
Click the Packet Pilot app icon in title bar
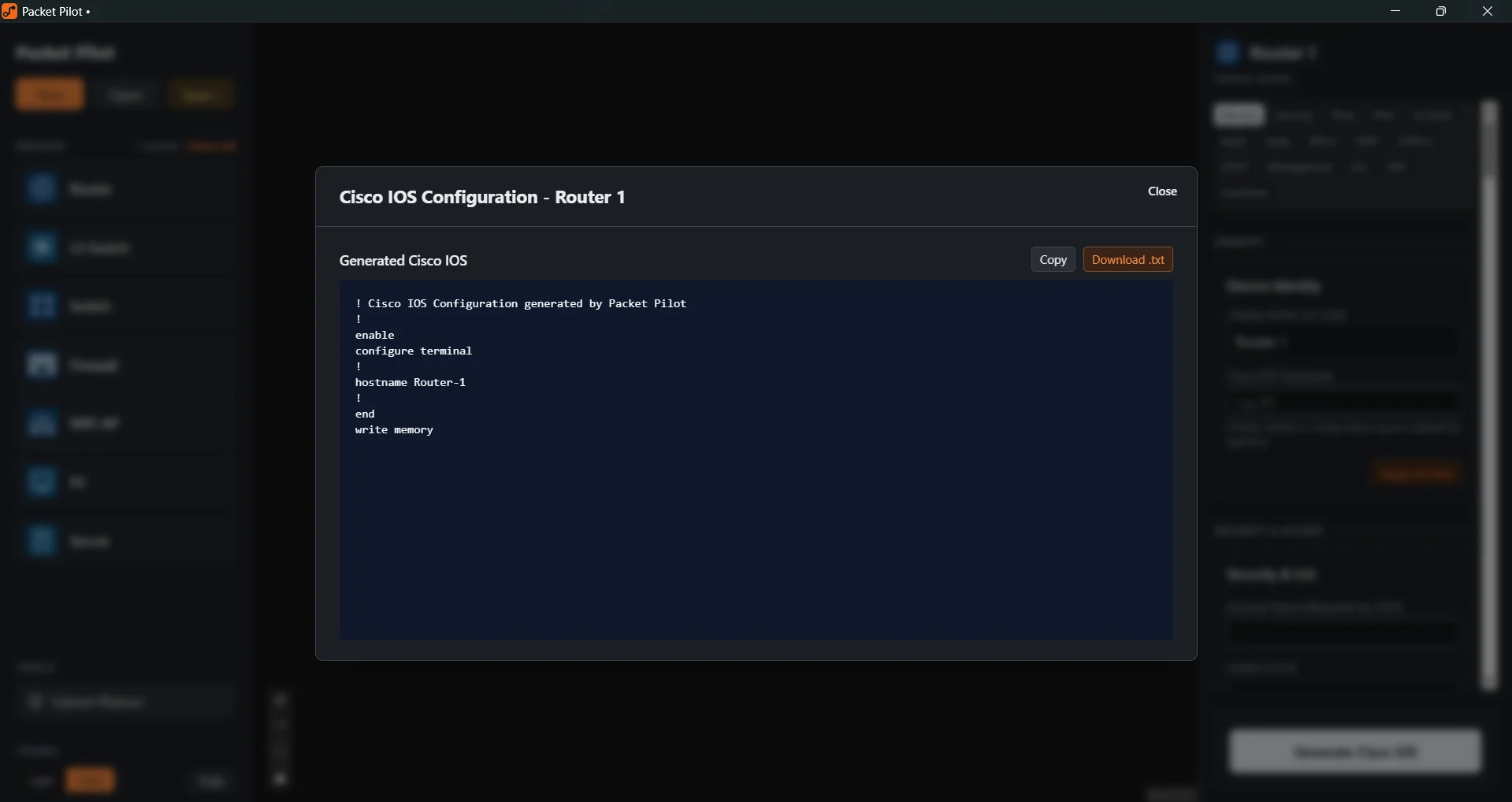9,12
